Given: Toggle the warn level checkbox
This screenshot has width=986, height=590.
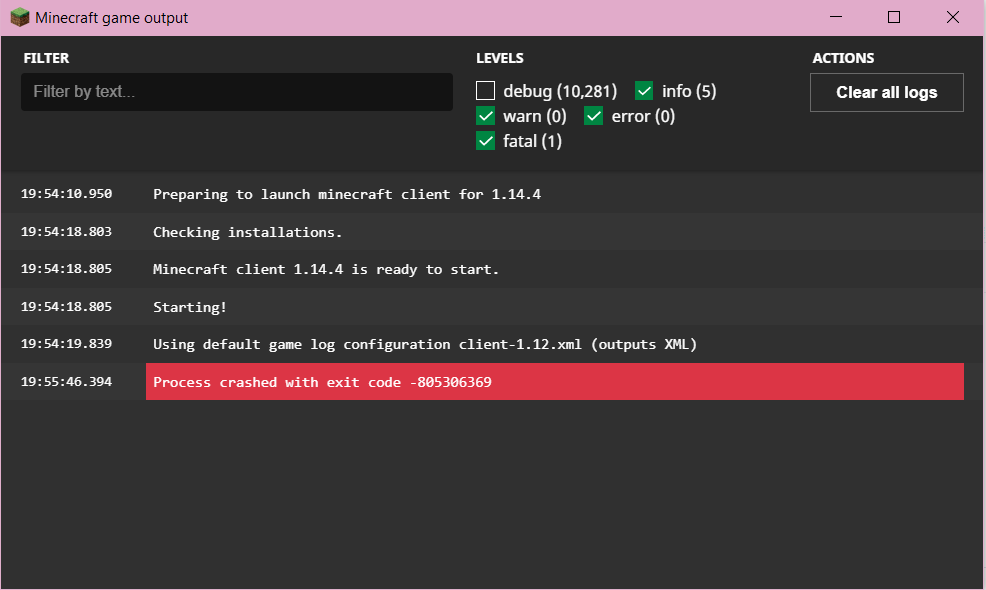Looking at the screenshot, I should [486, 116].
